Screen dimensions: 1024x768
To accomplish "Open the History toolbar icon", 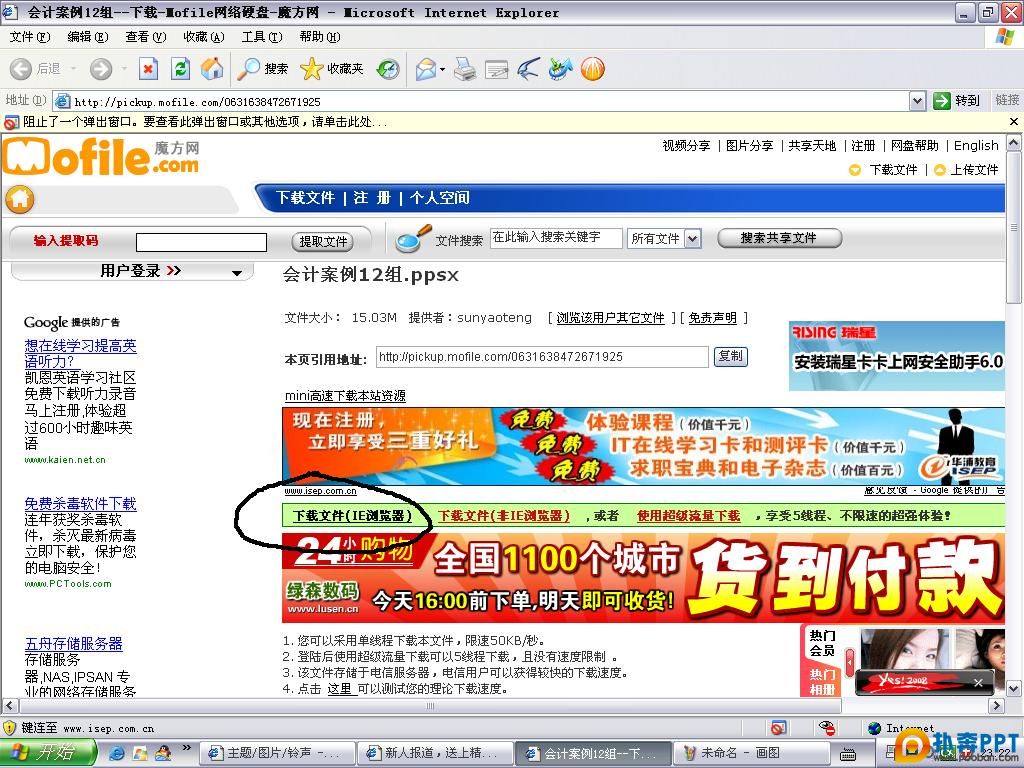I will click(388, 69).
